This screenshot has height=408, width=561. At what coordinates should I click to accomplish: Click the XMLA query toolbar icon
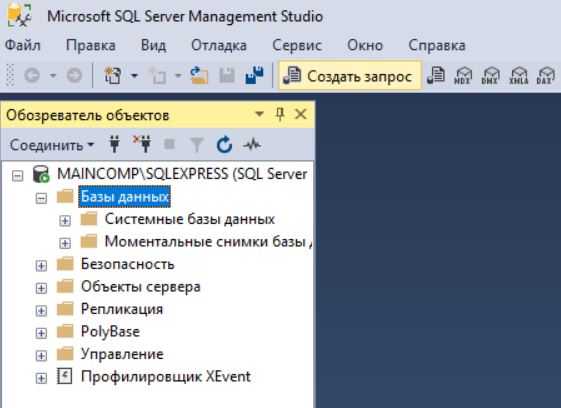[x=518, y=76]
